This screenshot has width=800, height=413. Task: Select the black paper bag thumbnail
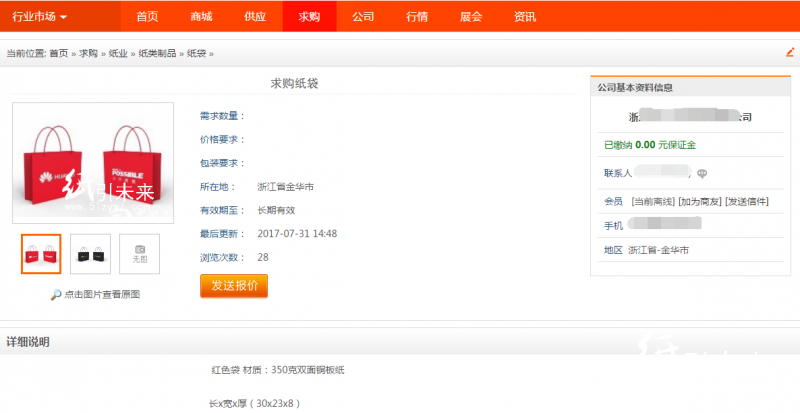coord(90,254)
